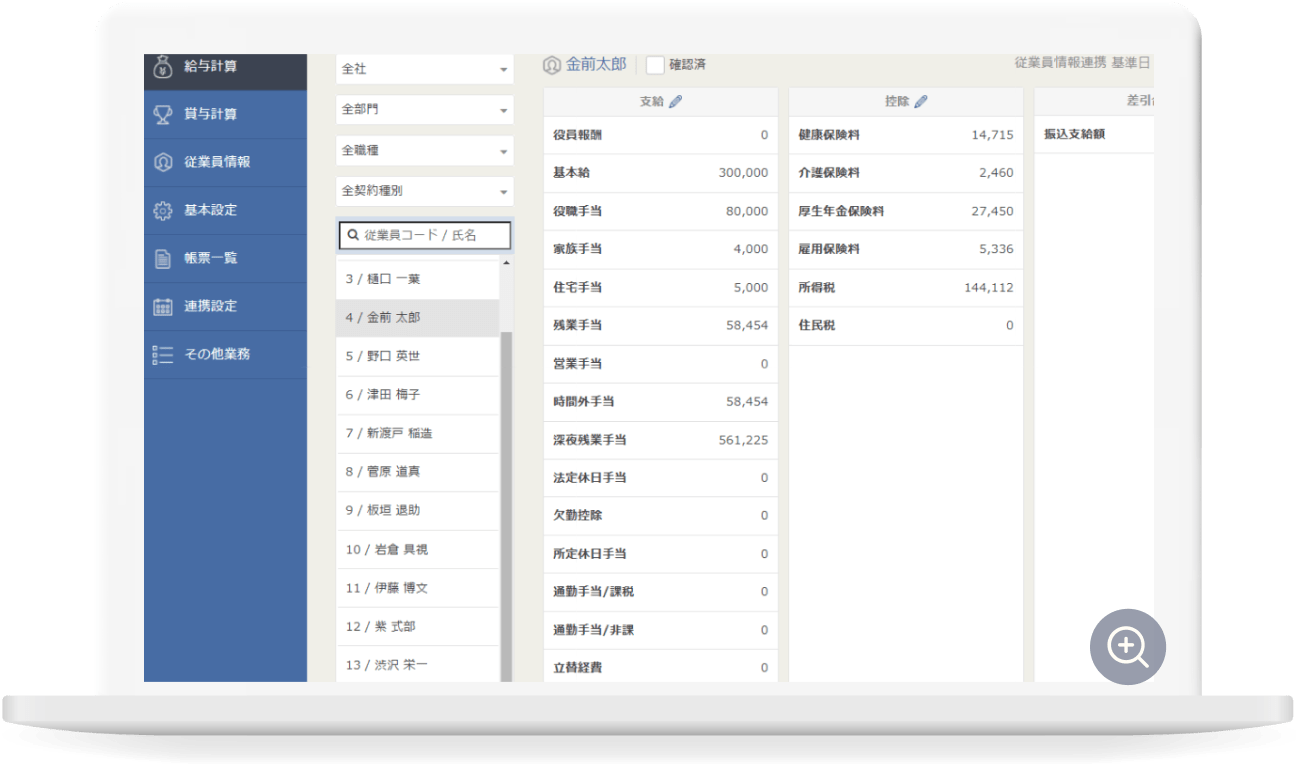The image size is (1296, 764).
Task: Click the 住宅手当 amount 5,000
Action: click(751, 287)
